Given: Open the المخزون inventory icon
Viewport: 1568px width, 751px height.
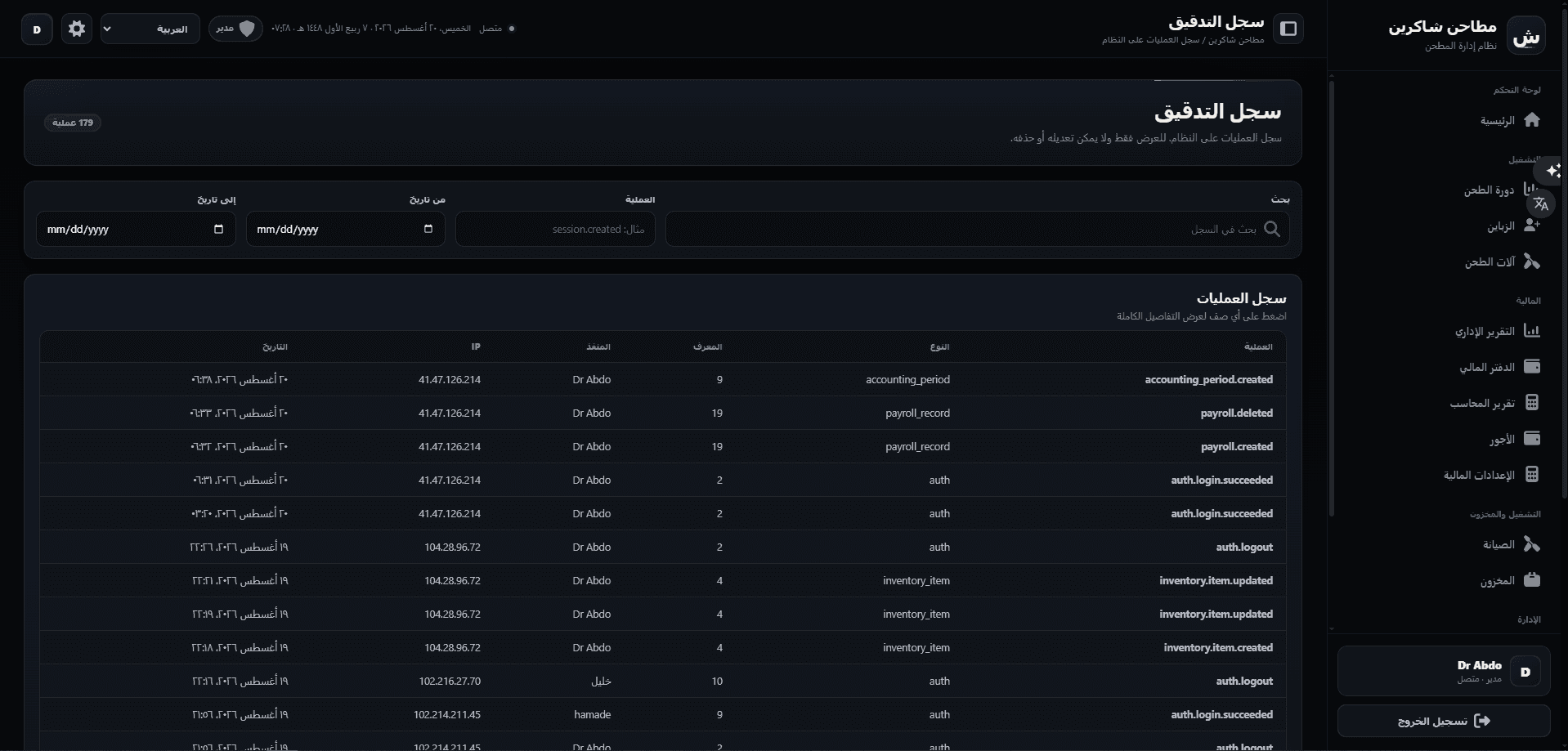Looking at the screenshot, I should click(x=1531, y=580).
